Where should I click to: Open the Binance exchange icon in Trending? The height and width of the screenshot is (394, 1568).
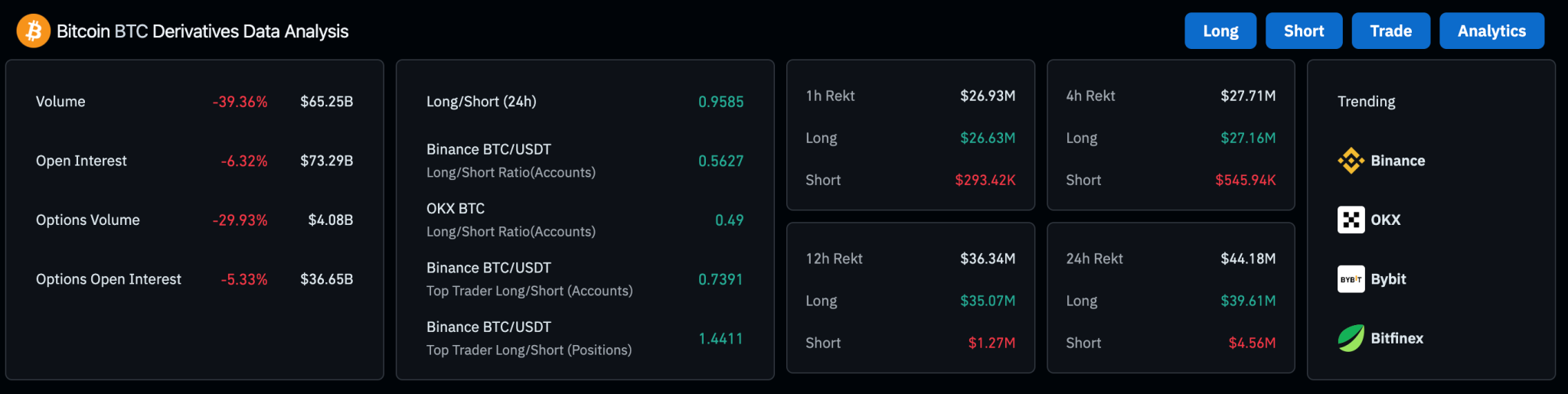pyautogui.click(x=1351, y=161)
